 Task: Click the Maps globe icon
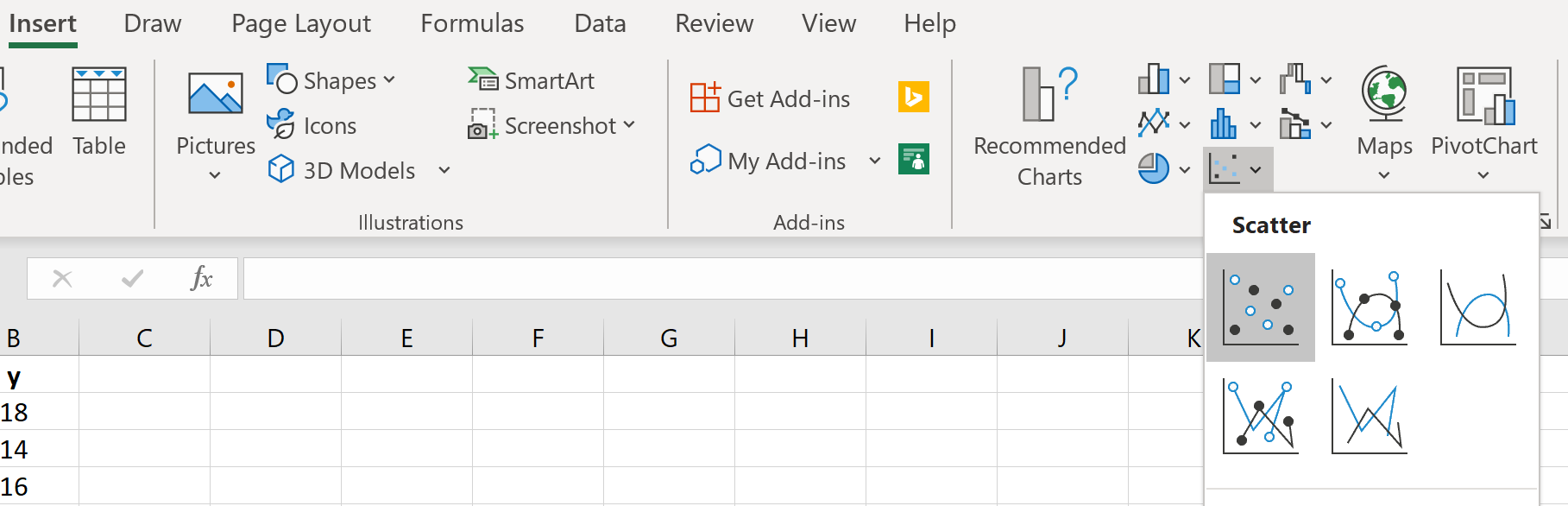[1385, 94]
